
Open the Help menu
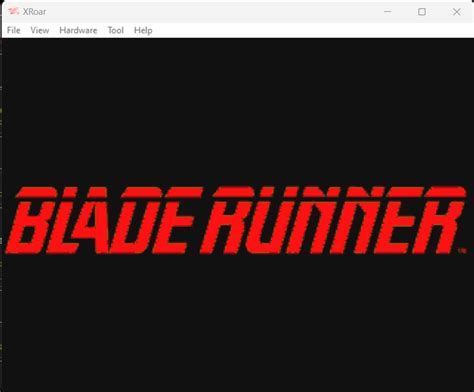(x=143, y=30)
